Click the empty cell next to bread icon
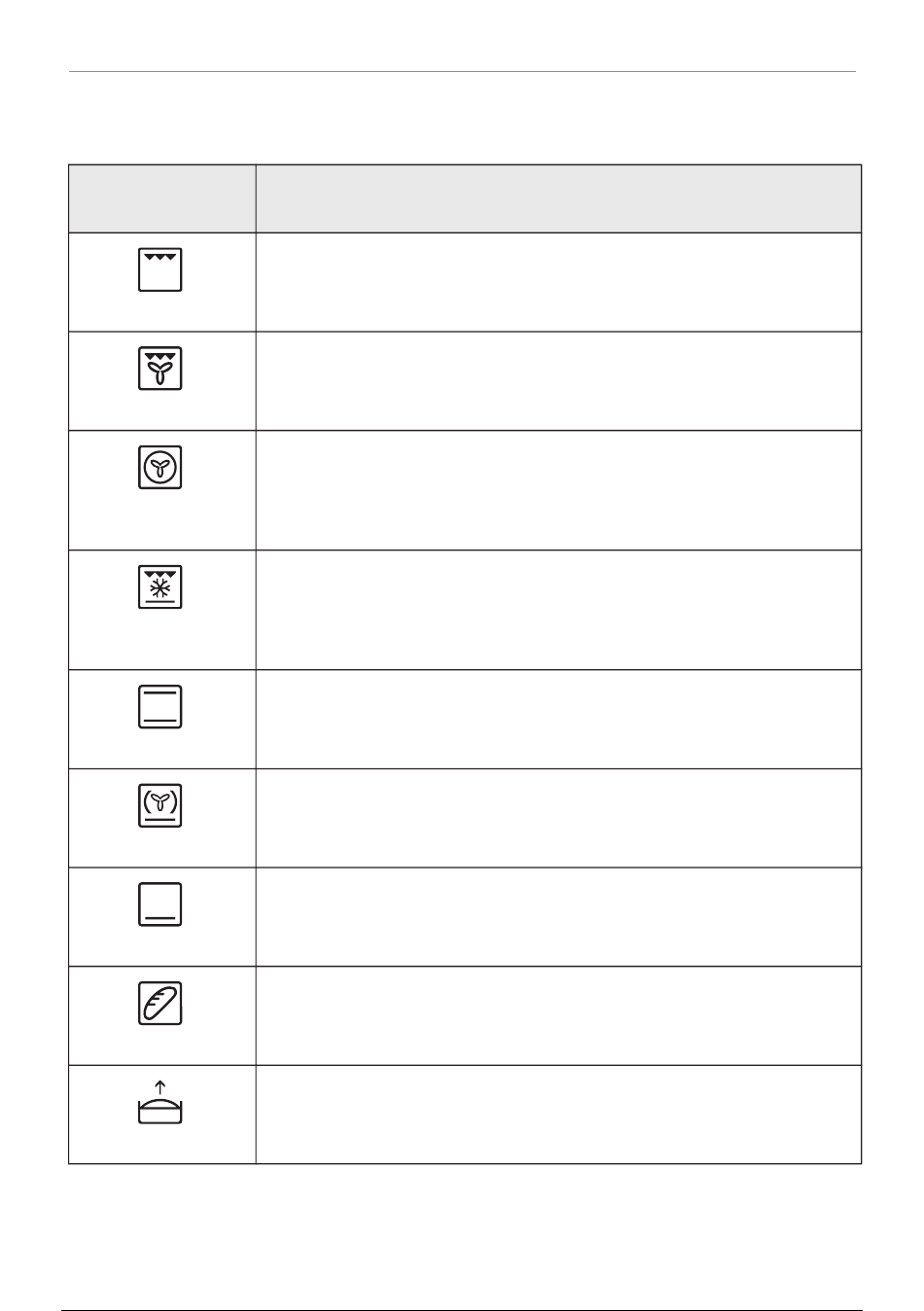Viewport: 924px width, 1311px height. tap(558, 1015)
